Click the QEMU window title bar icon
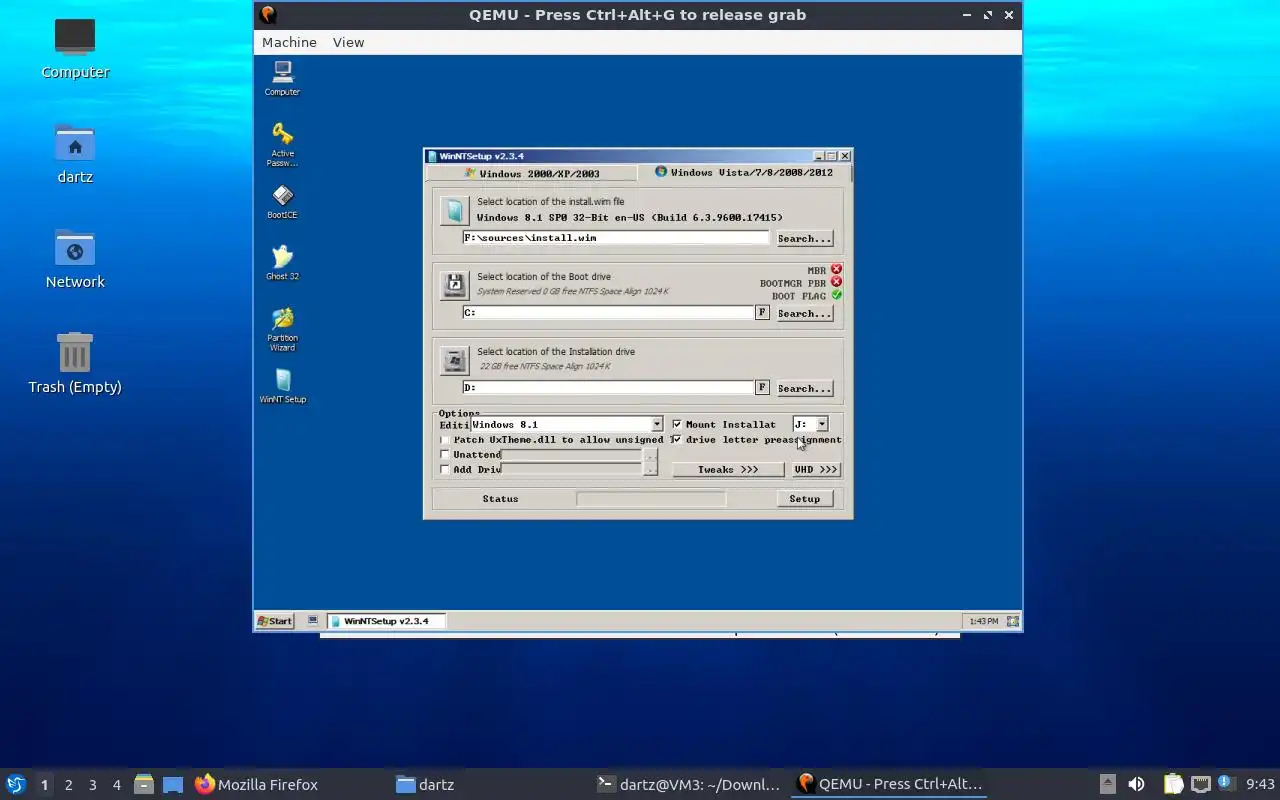 [267, 15]
